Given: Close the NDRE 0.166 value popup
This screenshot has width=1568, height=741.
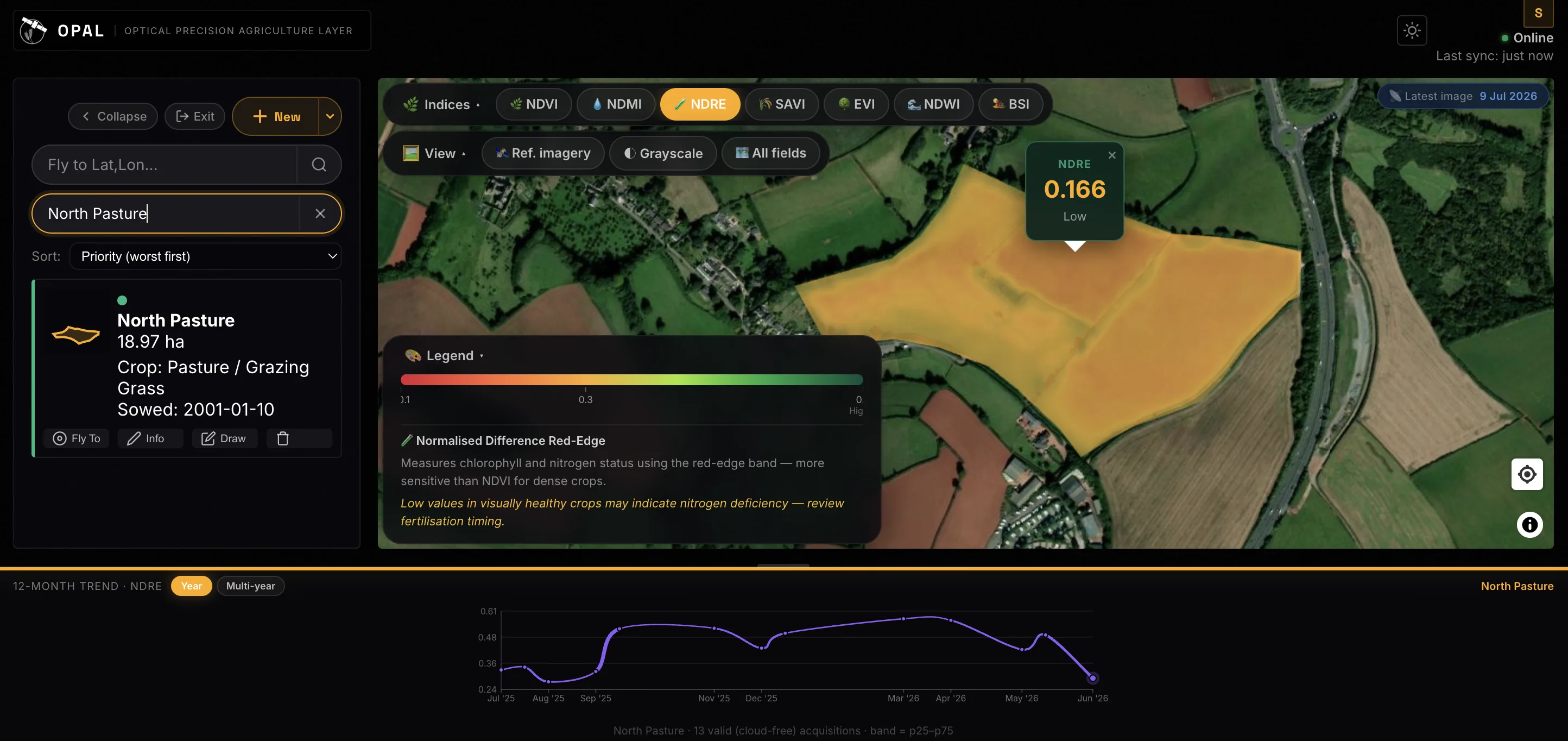Looking at the screenshot, I should point(1111,155).
